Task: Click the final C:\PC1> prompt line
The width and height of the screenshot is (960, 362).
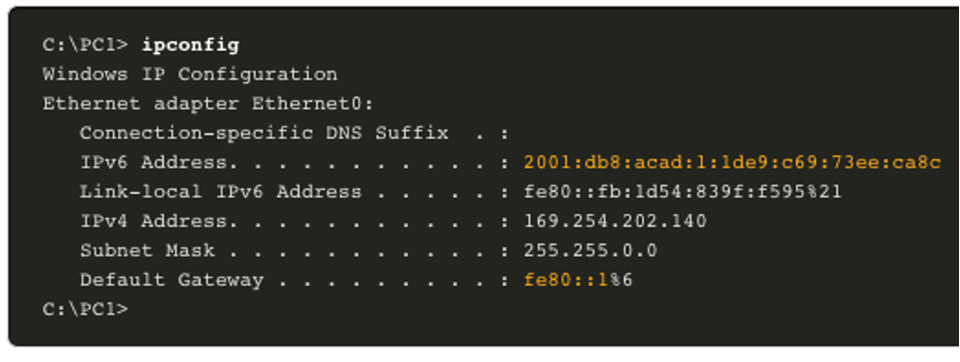Action: pos(86,309)
